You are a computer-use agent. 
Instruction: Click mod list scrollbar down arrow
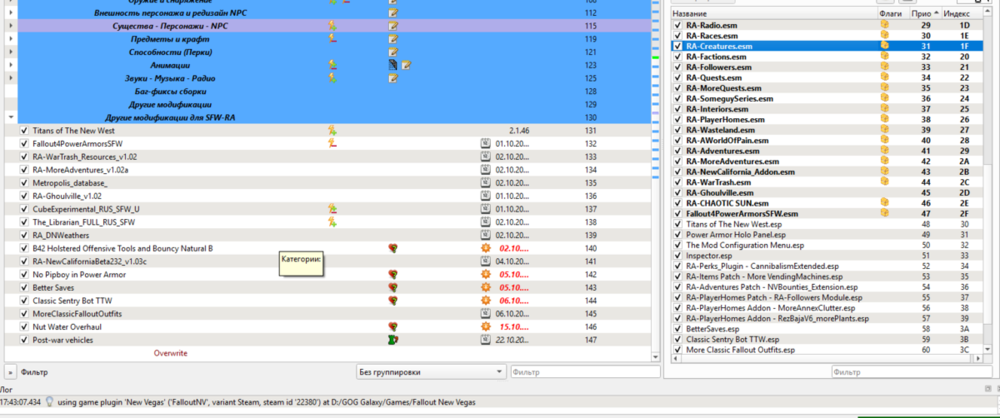click(655, 358)
